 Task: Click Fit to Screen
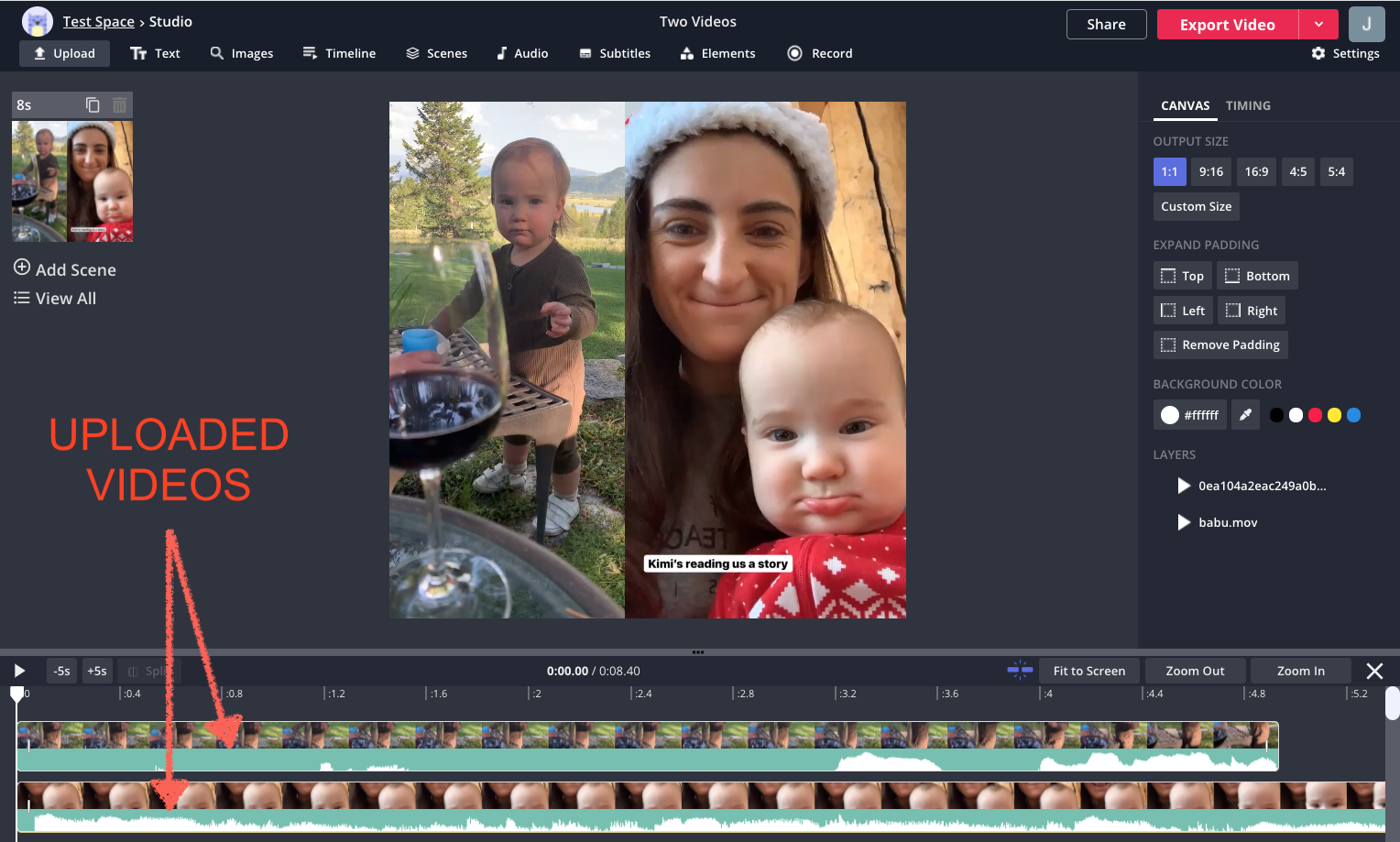click(1089, 671)
